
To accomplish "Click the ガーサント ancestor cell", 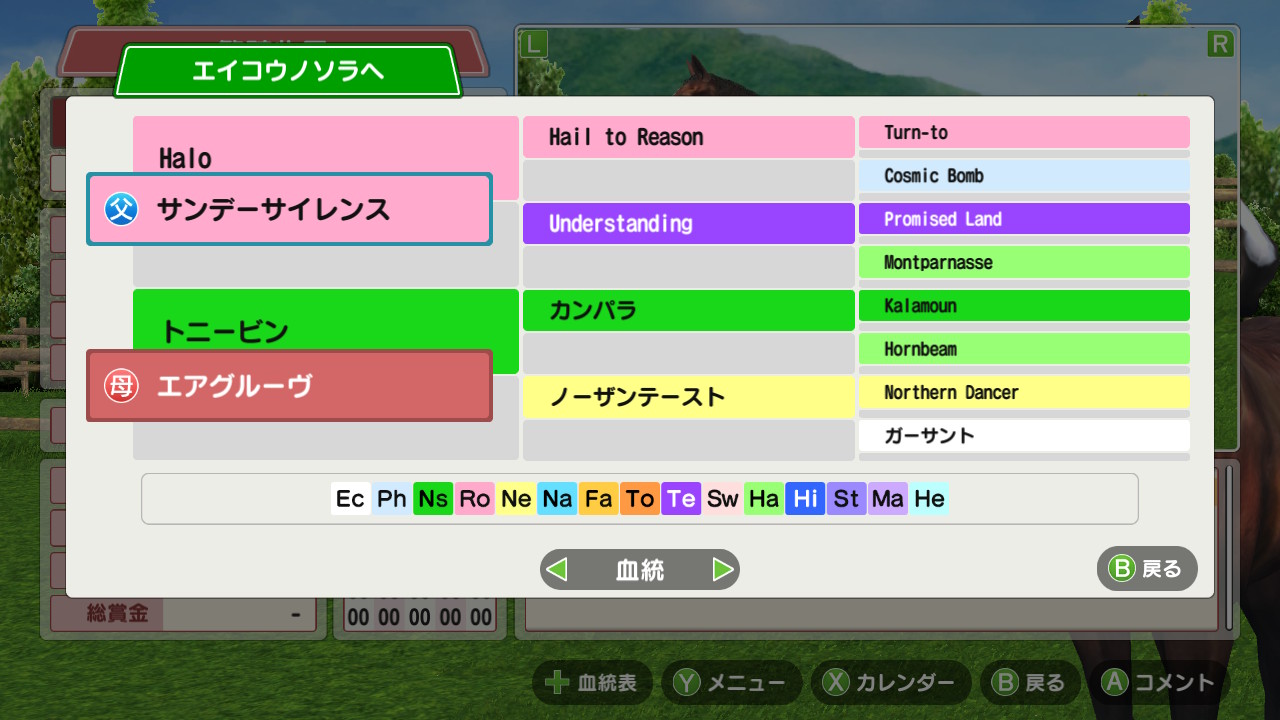I will (x=1024, y=436).
